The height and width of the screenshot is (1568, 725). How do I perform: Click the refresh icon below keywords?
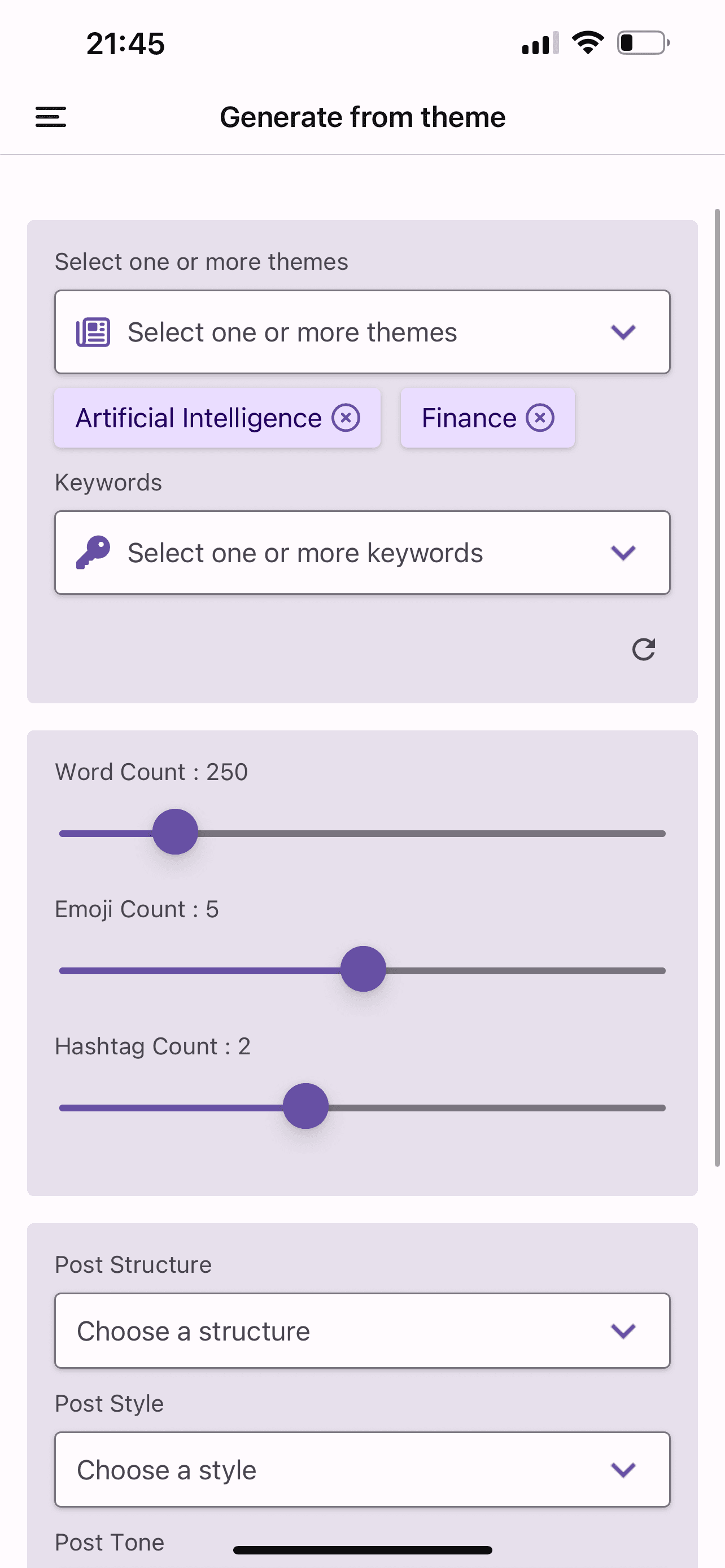644,649
